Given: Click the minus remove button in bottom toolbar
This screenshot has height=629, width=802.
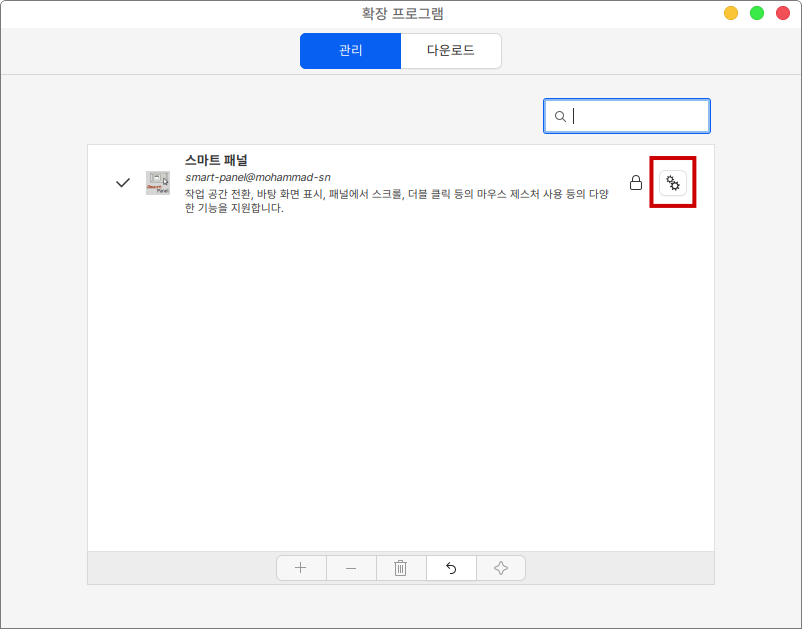Looking at the screenshot, I should point(351,568).
